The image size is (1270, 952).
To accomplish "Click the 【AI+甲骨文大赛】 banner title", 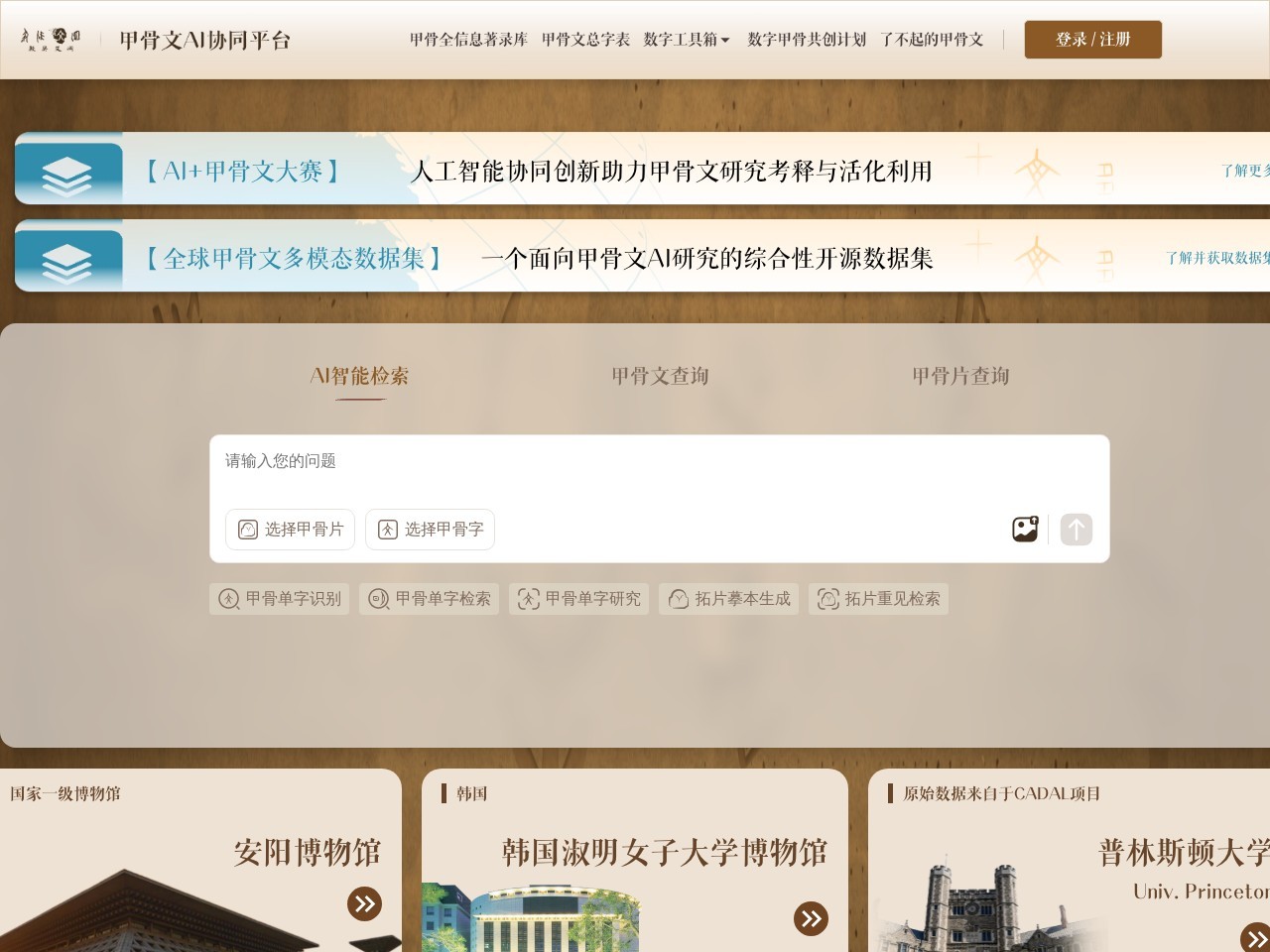I will (x=243, y=172).
